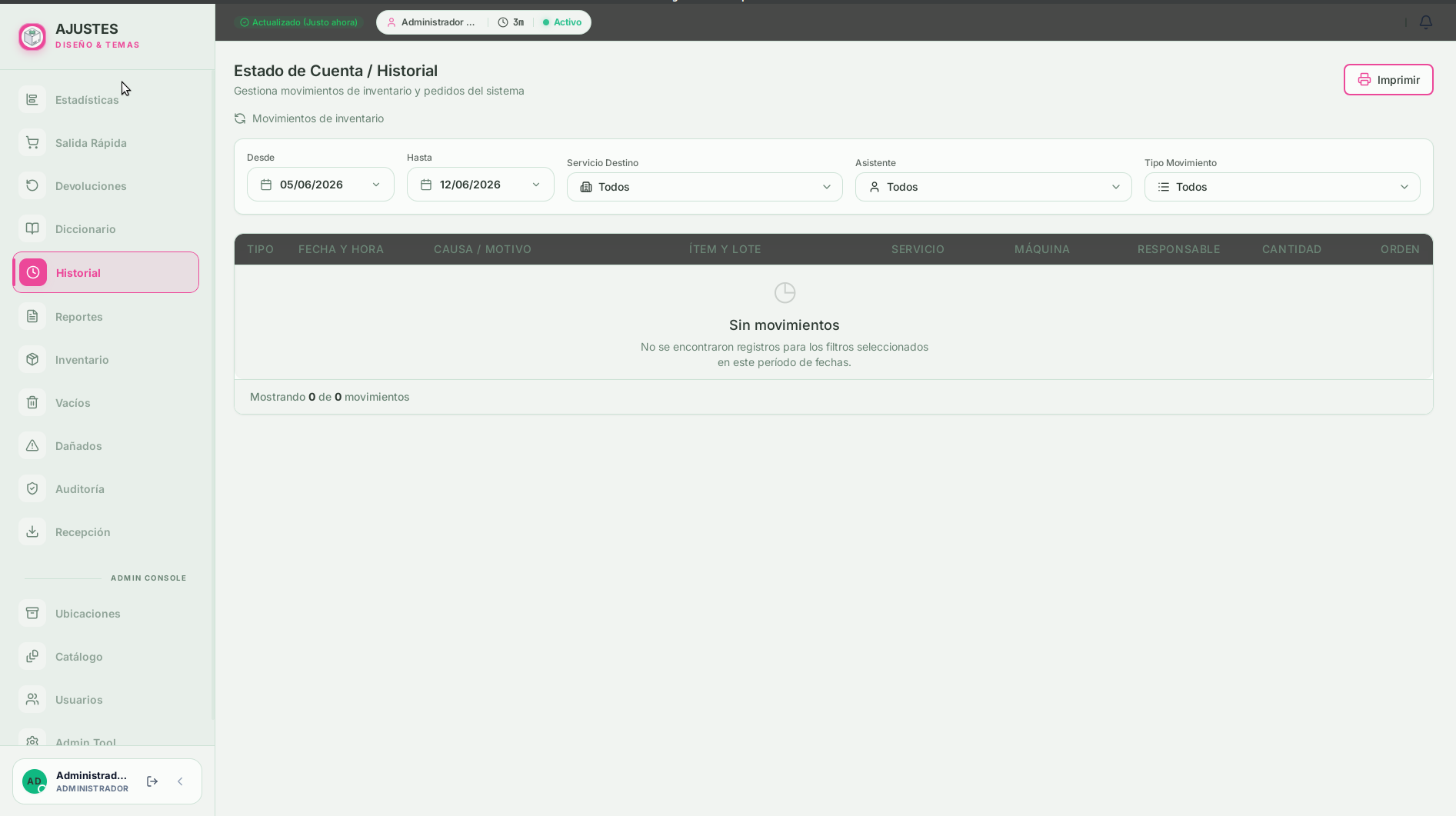Image resolution: width=1456 pixels, height=816 pixels.
Task: Expand the Asistente filter dropdown
Action: [993, 187]
